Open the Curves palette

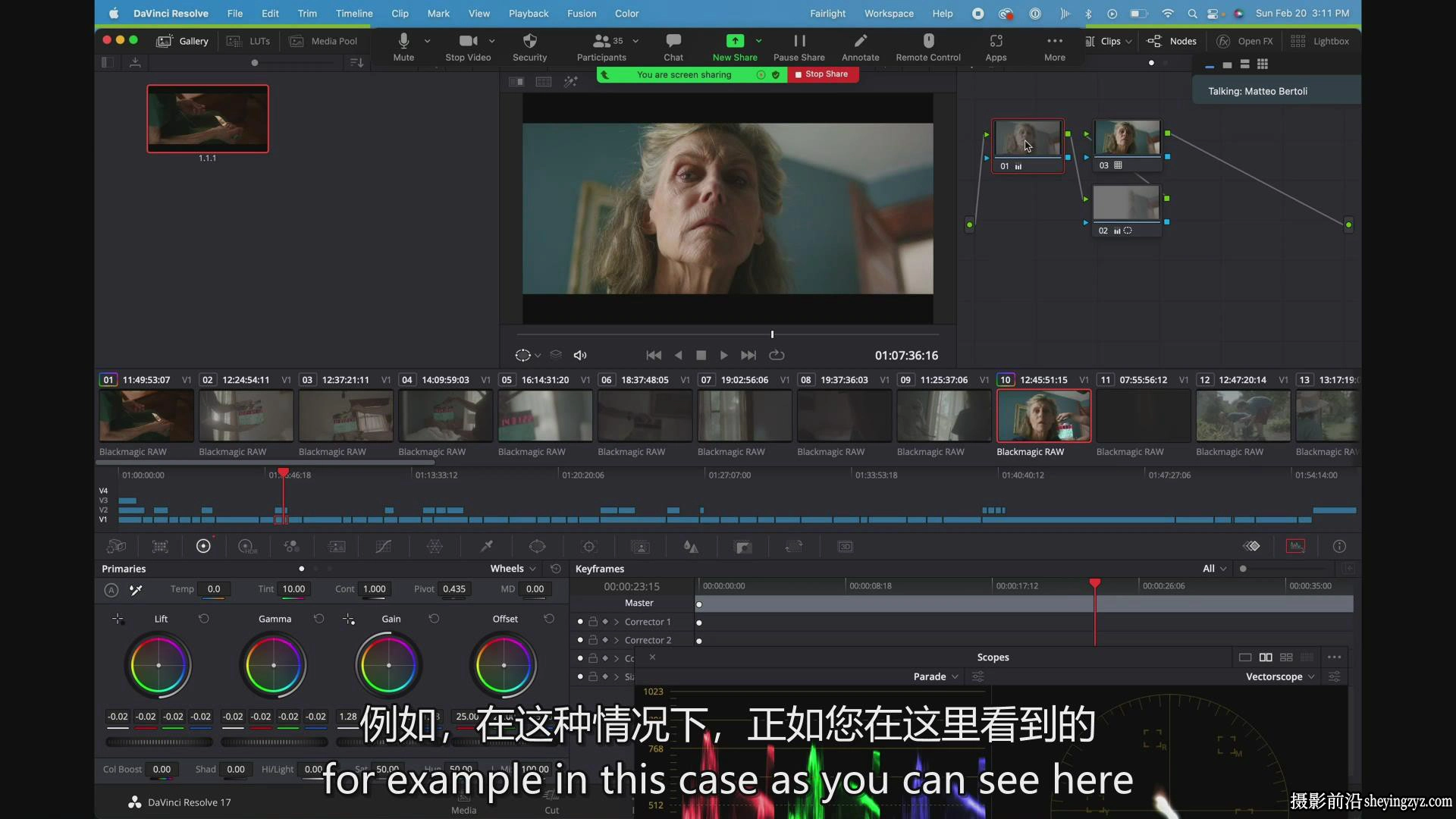click(384, 546)
